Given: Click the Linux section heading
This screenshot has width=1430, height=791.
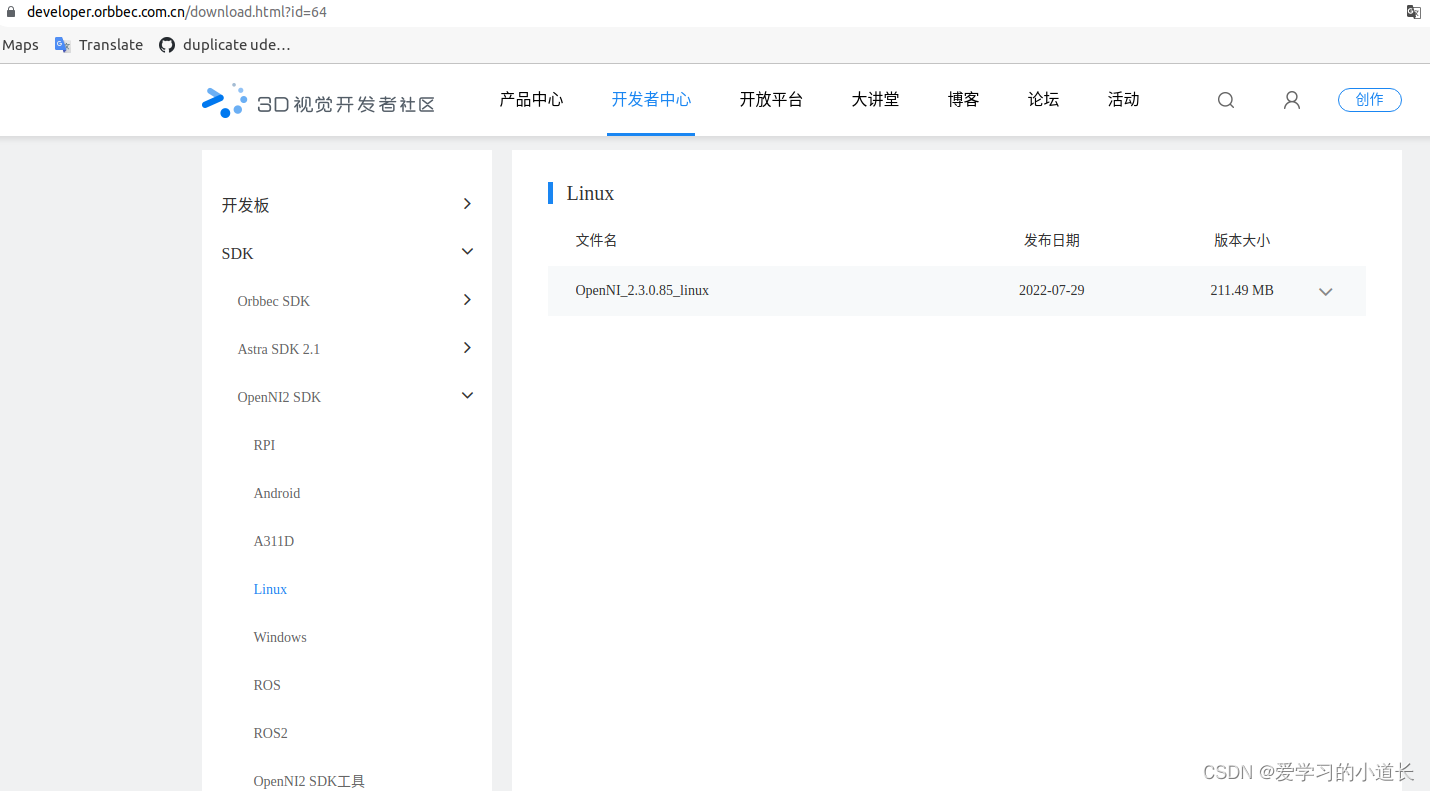Looking at the screenshot, I should point(590,193).
